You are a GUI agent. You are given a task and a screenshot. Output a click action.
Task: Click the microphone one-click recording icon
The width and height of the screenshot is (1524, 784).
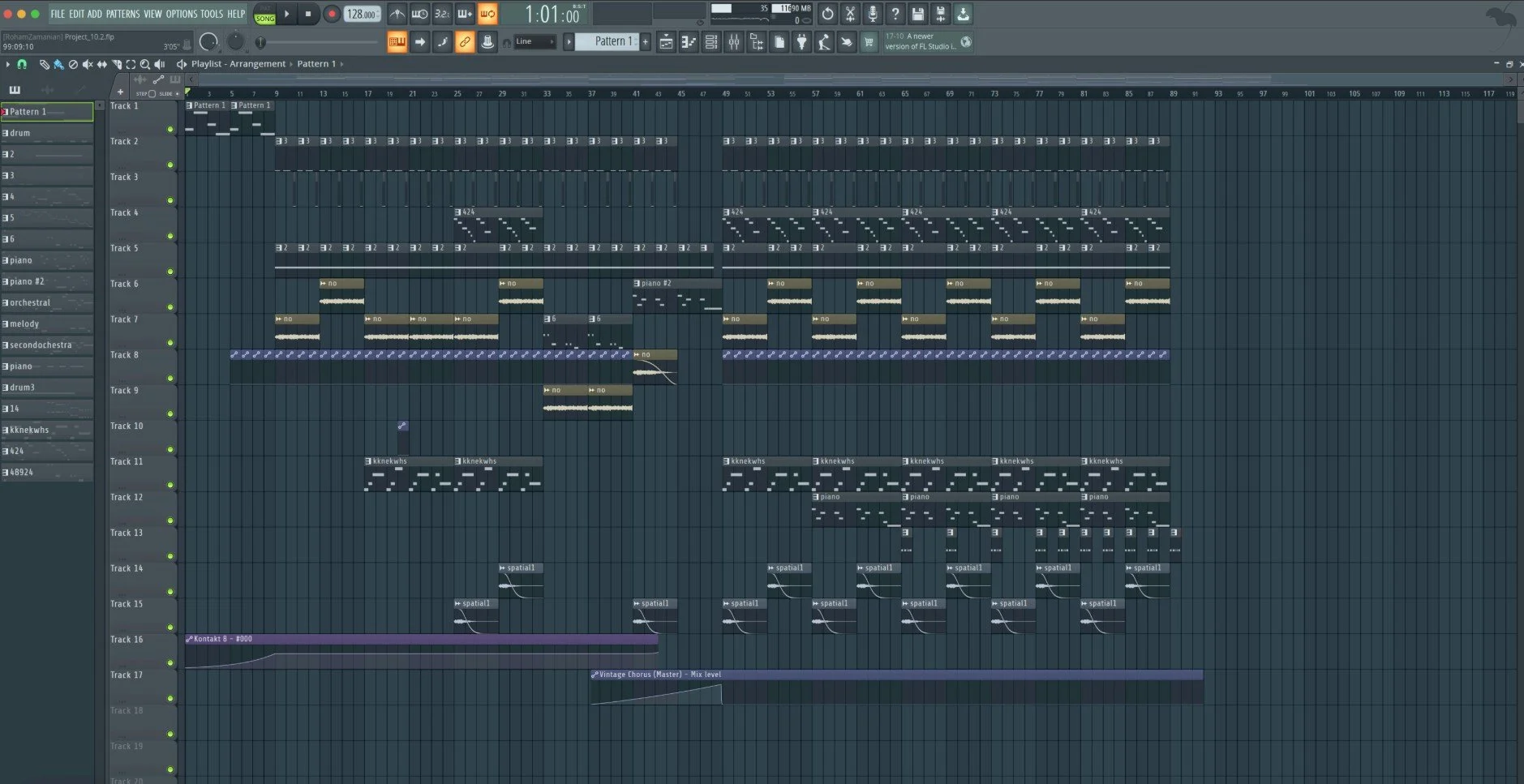click(x=873, y=14)
